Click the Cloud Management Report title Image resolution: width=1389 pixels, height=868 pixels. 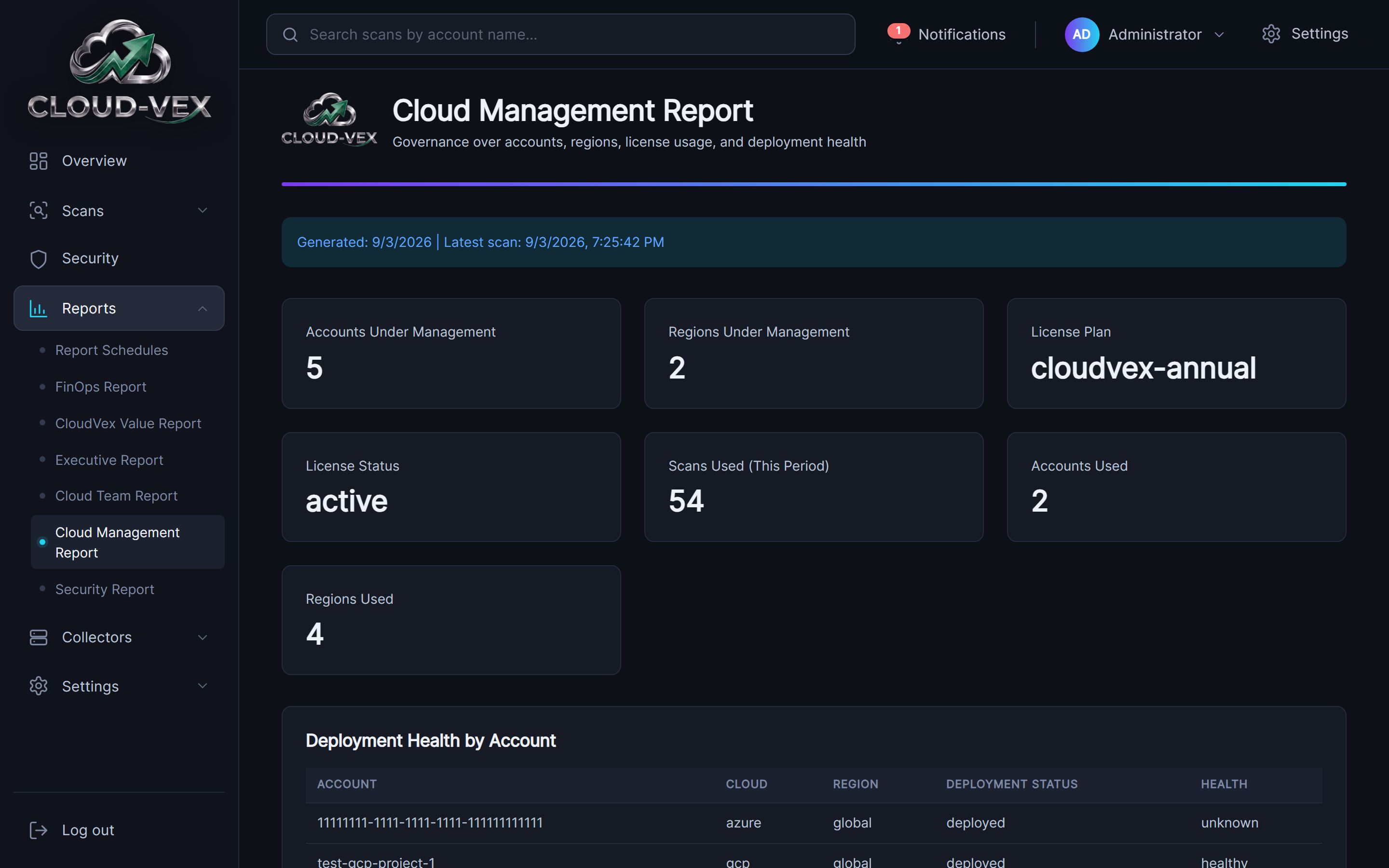(572, 110)
